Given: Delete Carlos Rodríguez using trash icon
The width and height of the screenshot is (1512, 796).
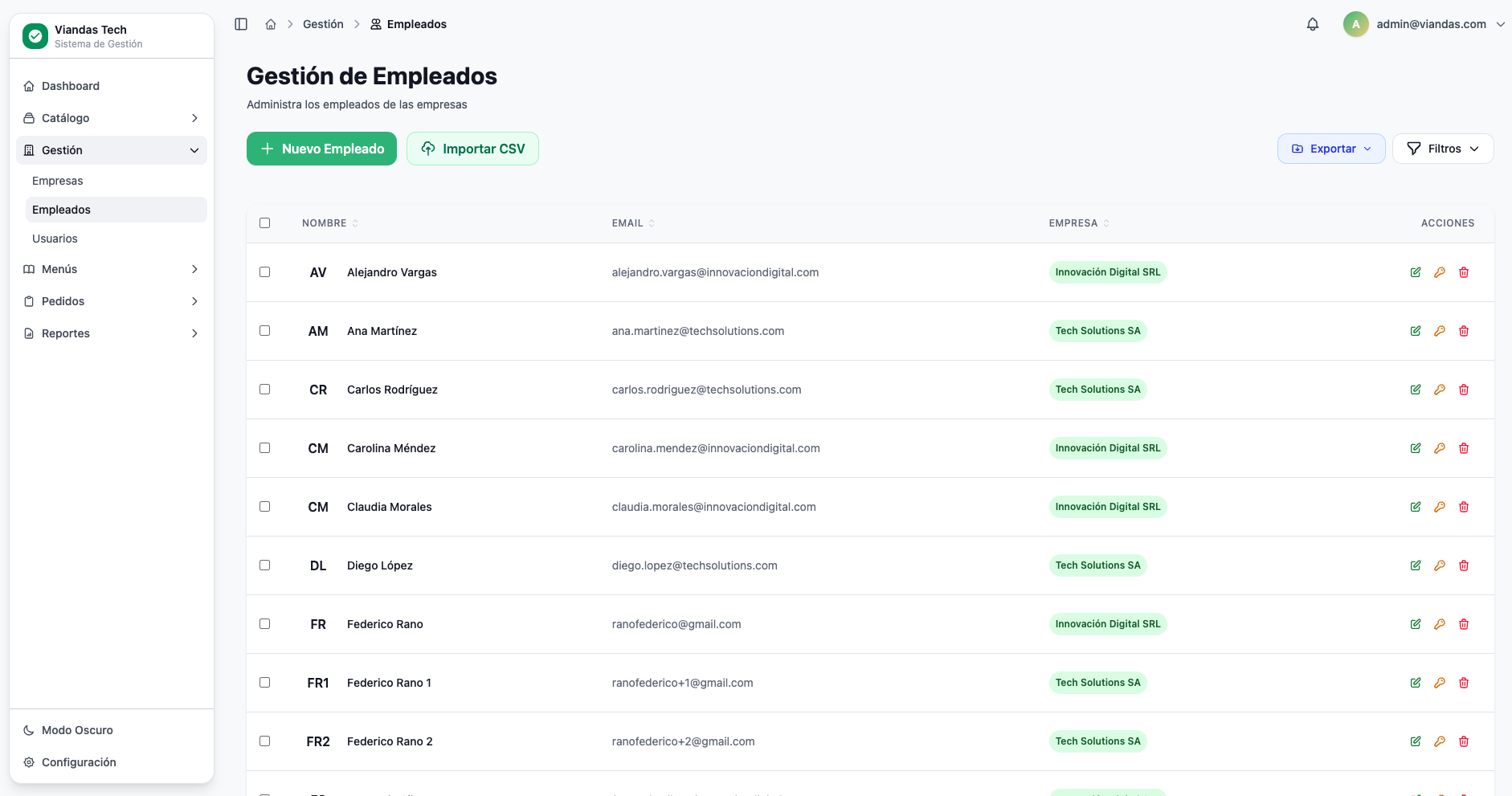Looking at the screenshot, I should tap(1464, 390).
